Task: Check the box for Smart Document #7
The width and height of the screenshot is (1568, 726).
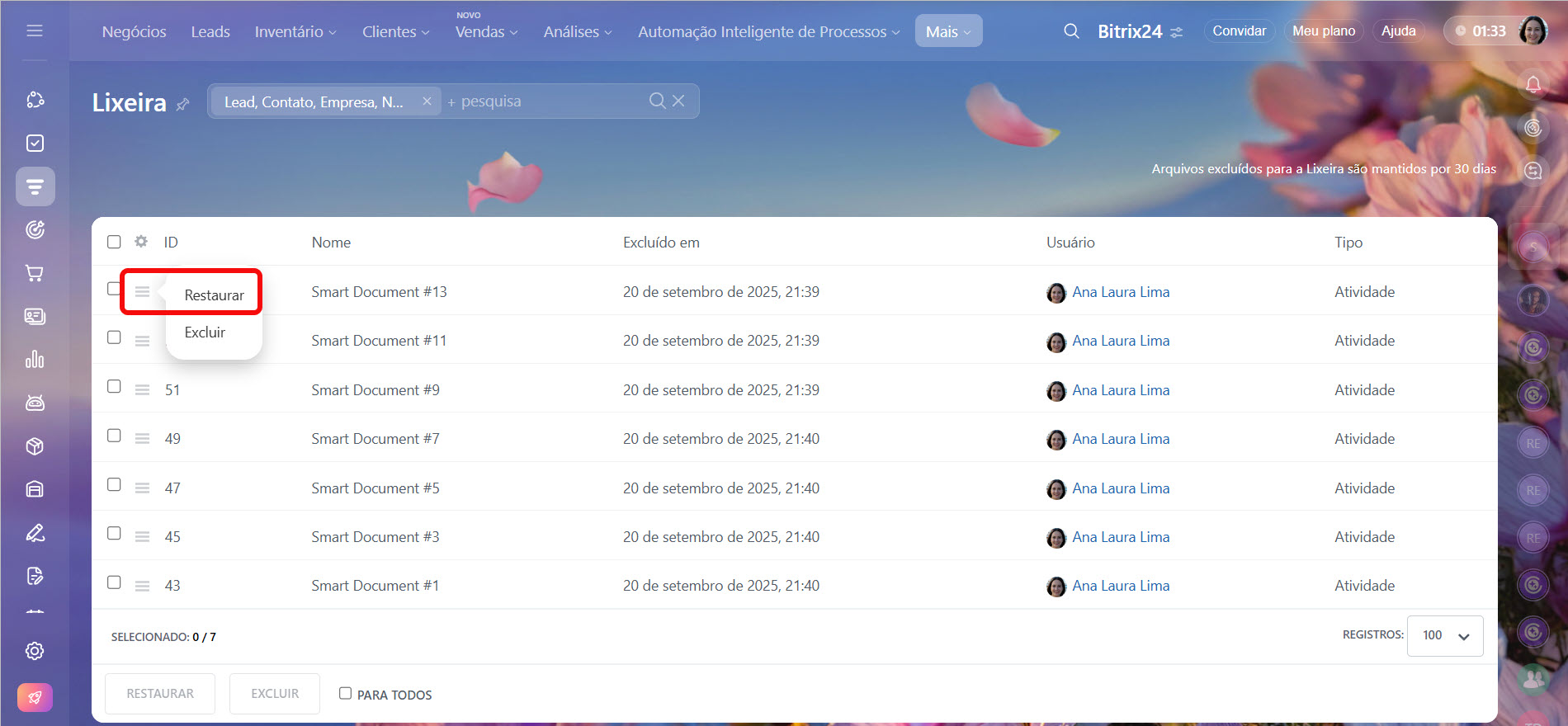Action: [114, 436]
